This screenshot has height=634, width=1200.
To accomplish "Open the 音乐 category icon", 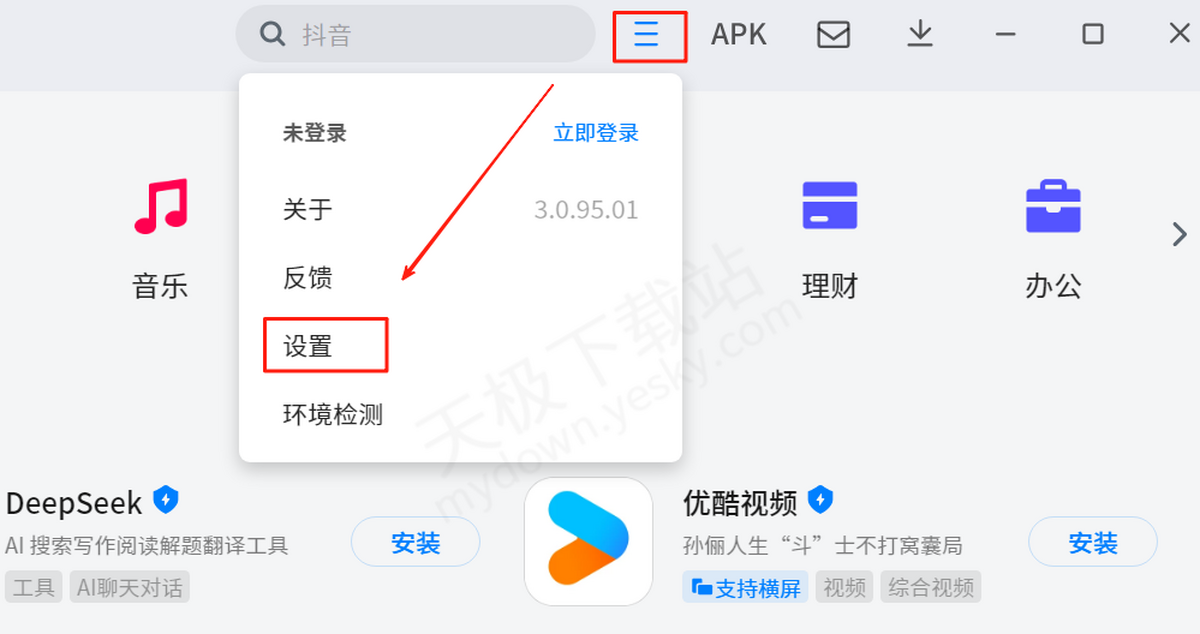I will point(160,206).
